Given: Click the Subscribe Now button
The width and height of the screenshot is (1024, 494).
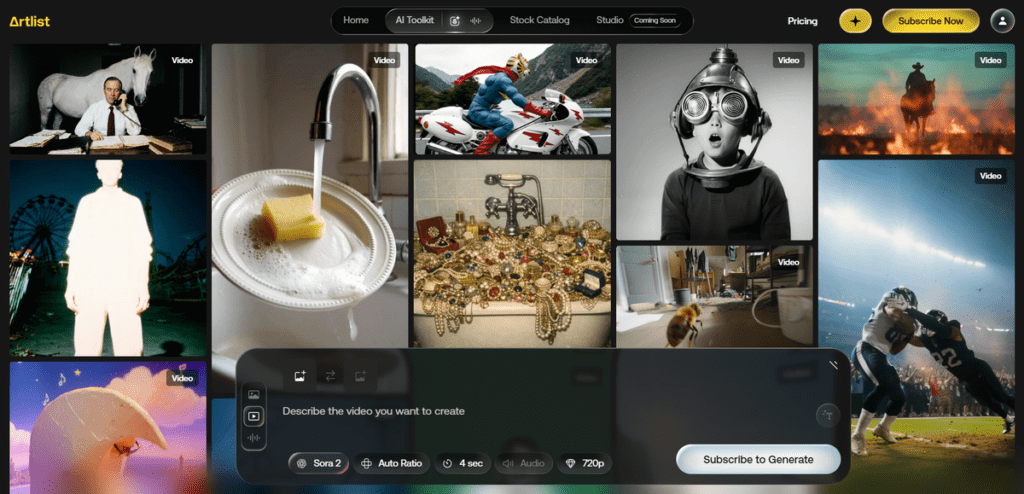Looking at the screenshot, I should [930, 20].
